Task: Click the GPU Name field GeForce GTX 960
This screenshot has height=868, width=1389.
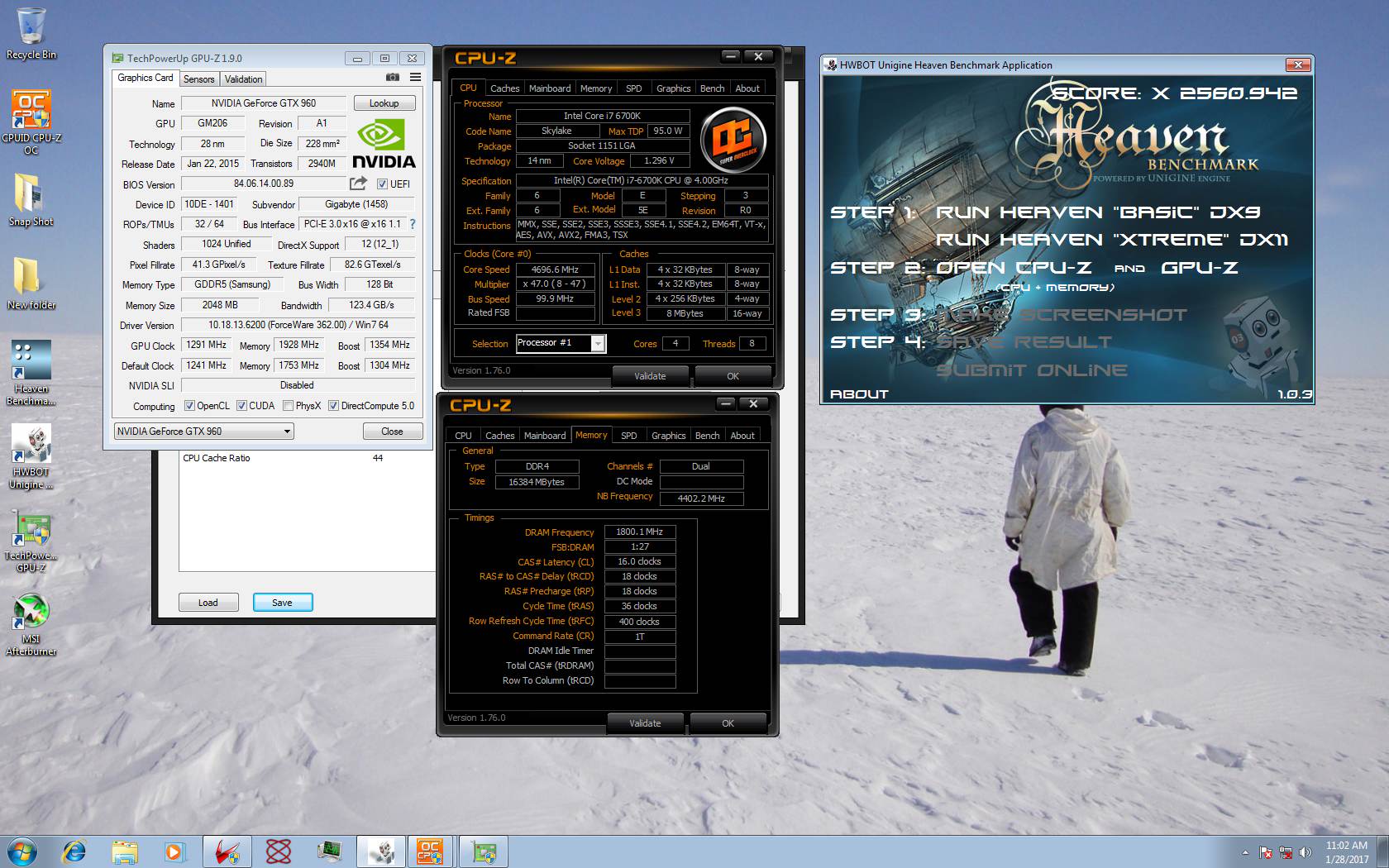Action: coord(264,103)
